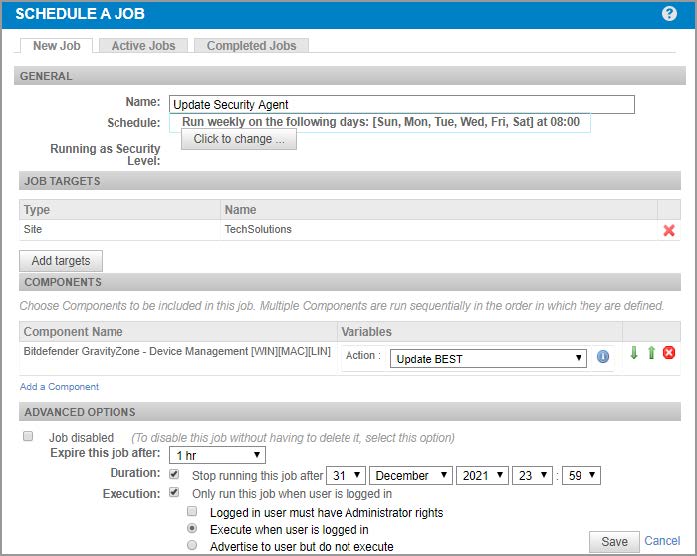Switch to the Completed Jobs tab
The height and width of the screenshot is (556, 697).
(251, 45)
